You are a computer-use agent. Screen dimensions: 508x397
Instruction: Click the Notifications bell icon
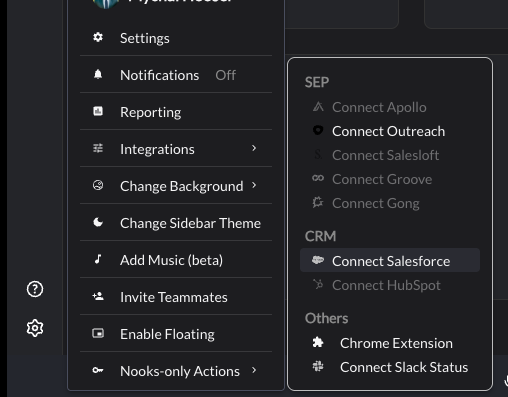coord(98,74)
